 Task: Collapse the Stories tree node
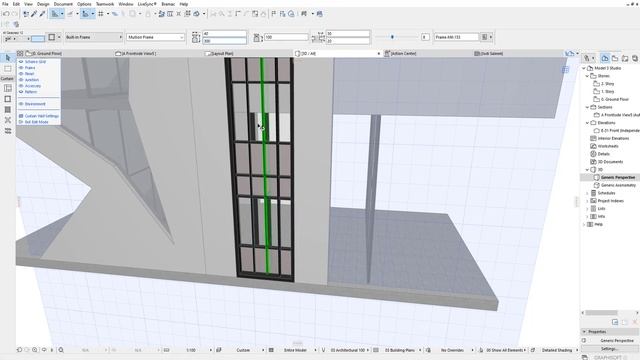(587, 76)
